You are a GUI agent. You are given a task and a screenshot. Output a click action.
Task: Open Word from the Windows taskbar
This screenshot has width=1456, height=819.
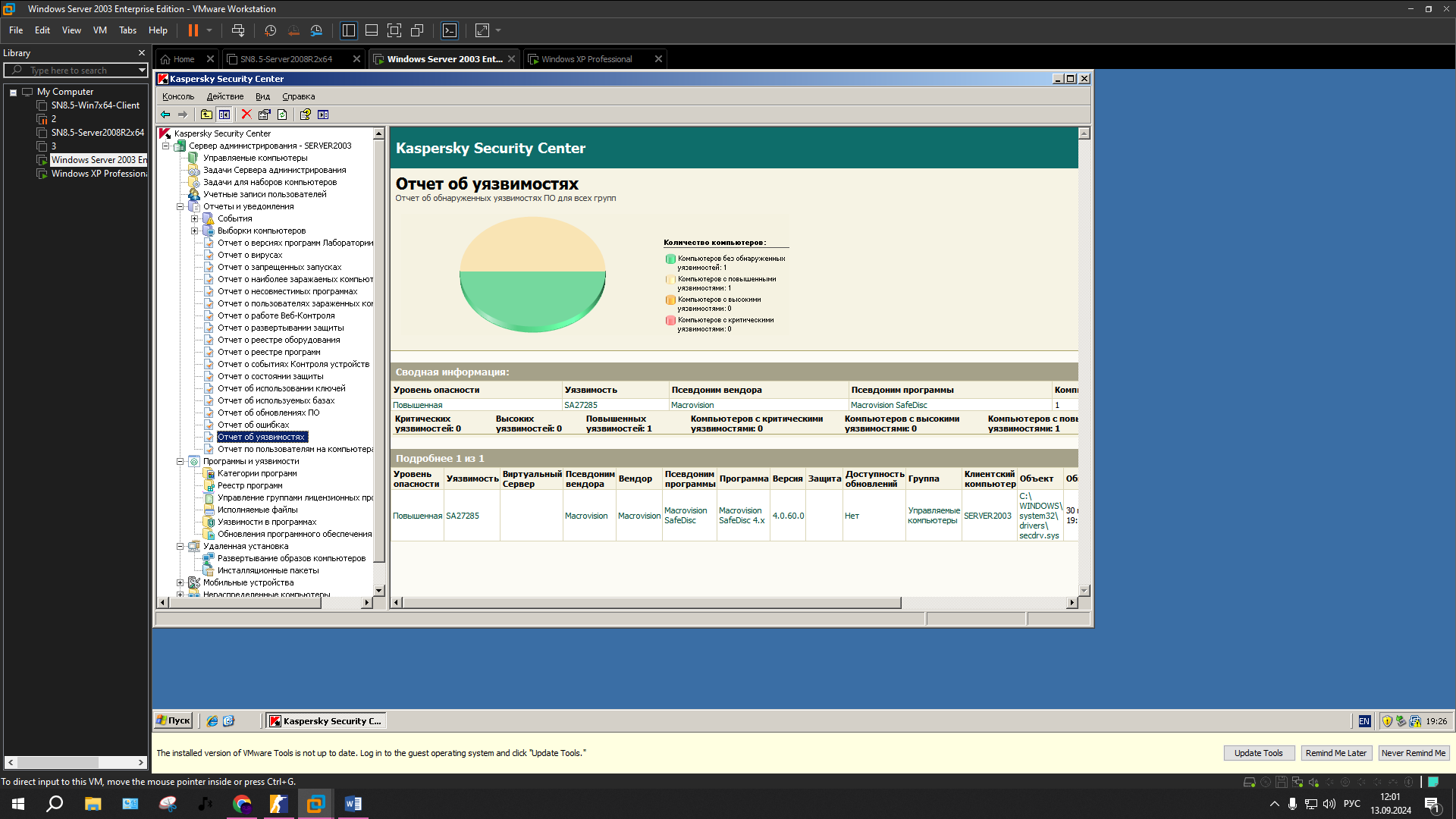coord(353,804)
